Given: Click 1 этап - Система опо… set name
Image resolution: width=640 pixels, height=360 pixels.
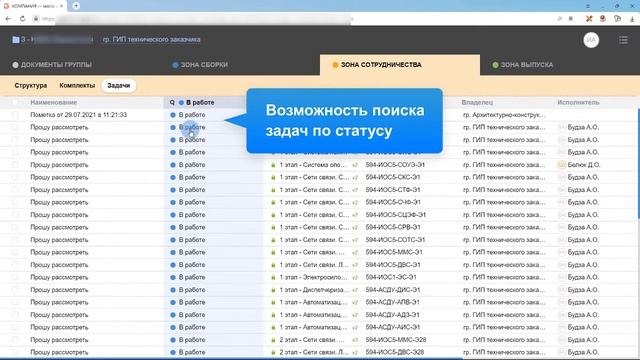Looking at the screenshot, I should point(313,165).
